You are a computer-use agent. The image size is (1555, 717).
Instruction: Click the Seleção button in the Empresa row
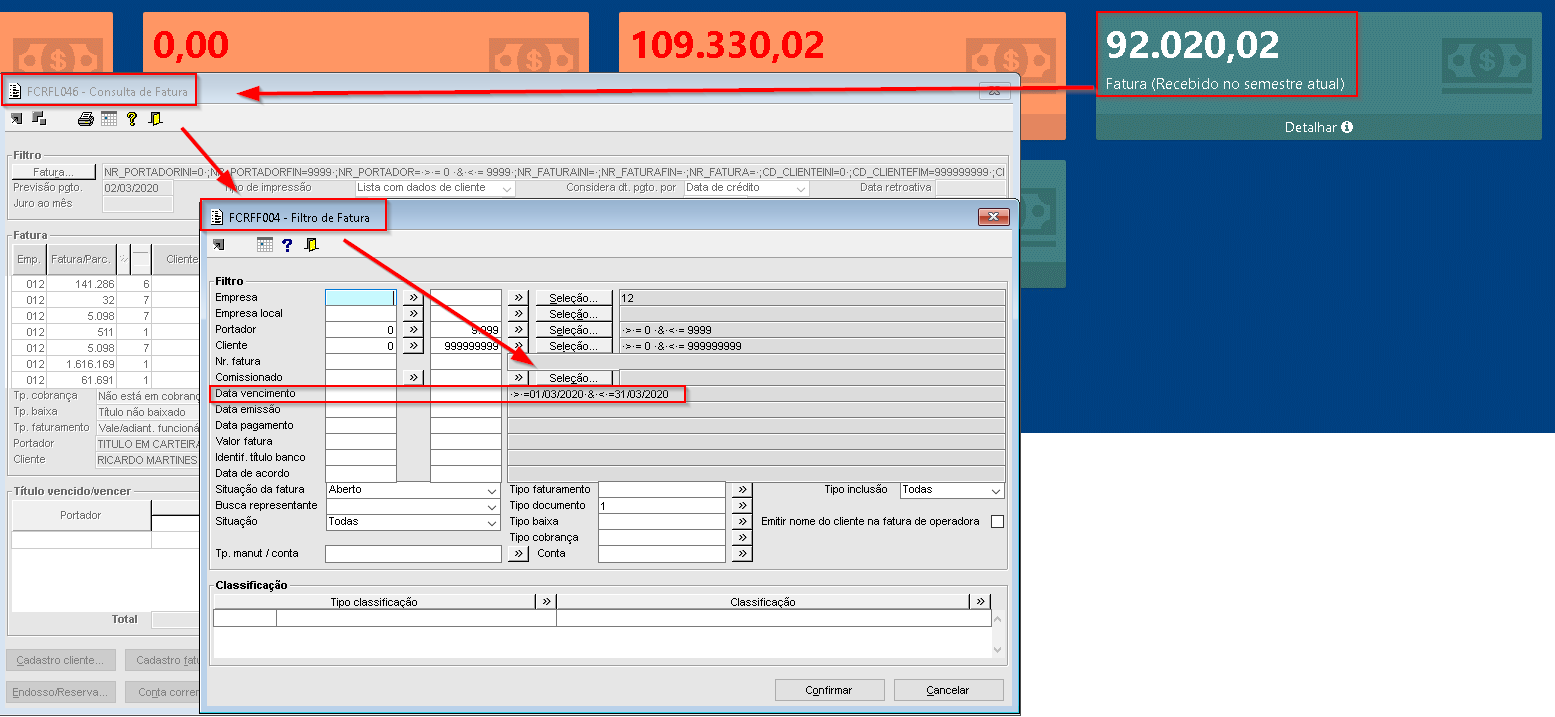click(x=574, y=298)
